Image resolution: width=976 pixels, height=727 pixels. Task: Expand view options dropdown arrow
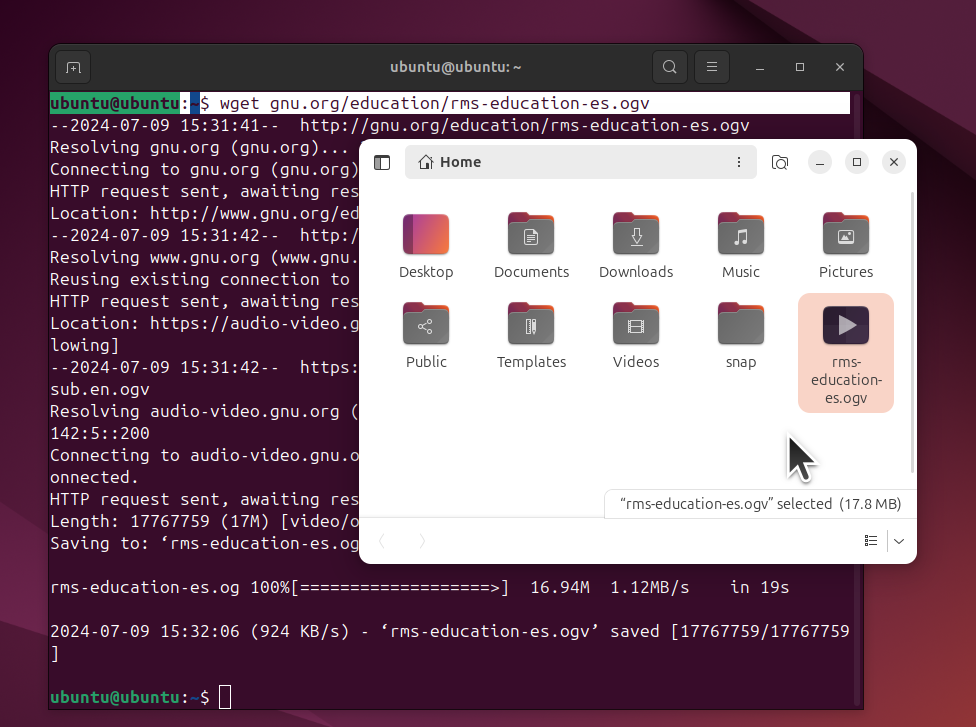tap(899, 540)
